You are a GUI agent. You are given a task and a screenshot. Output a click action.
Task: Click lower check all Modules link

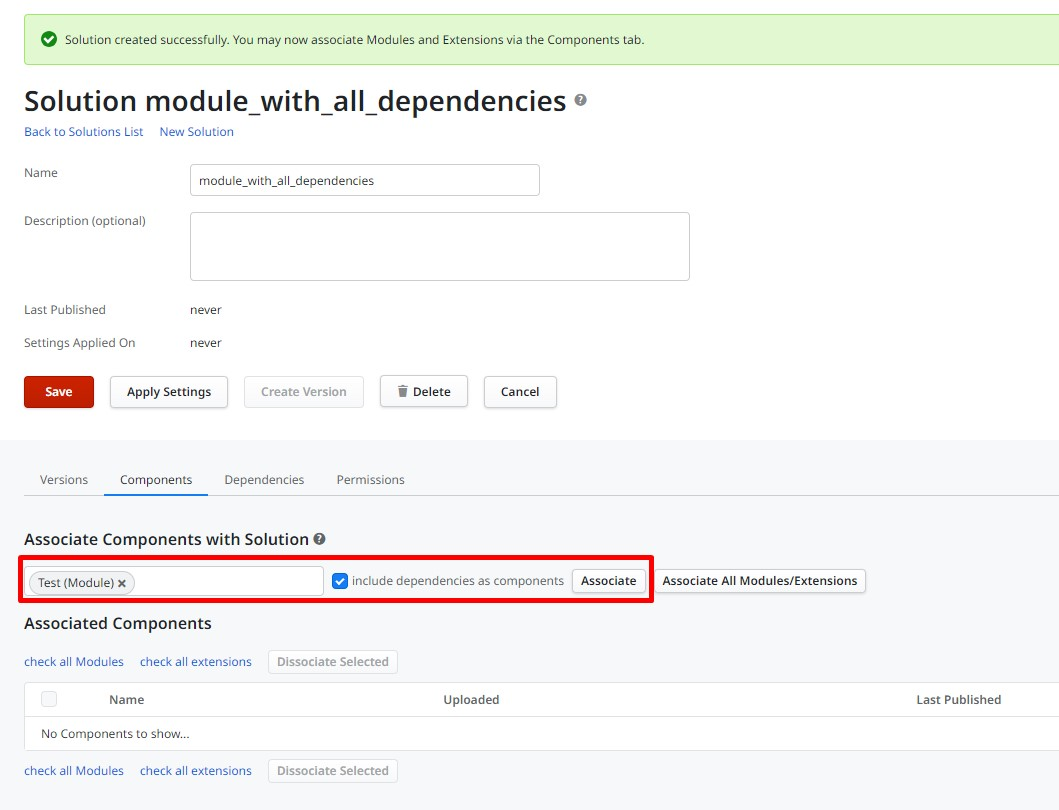coord(74,771)
